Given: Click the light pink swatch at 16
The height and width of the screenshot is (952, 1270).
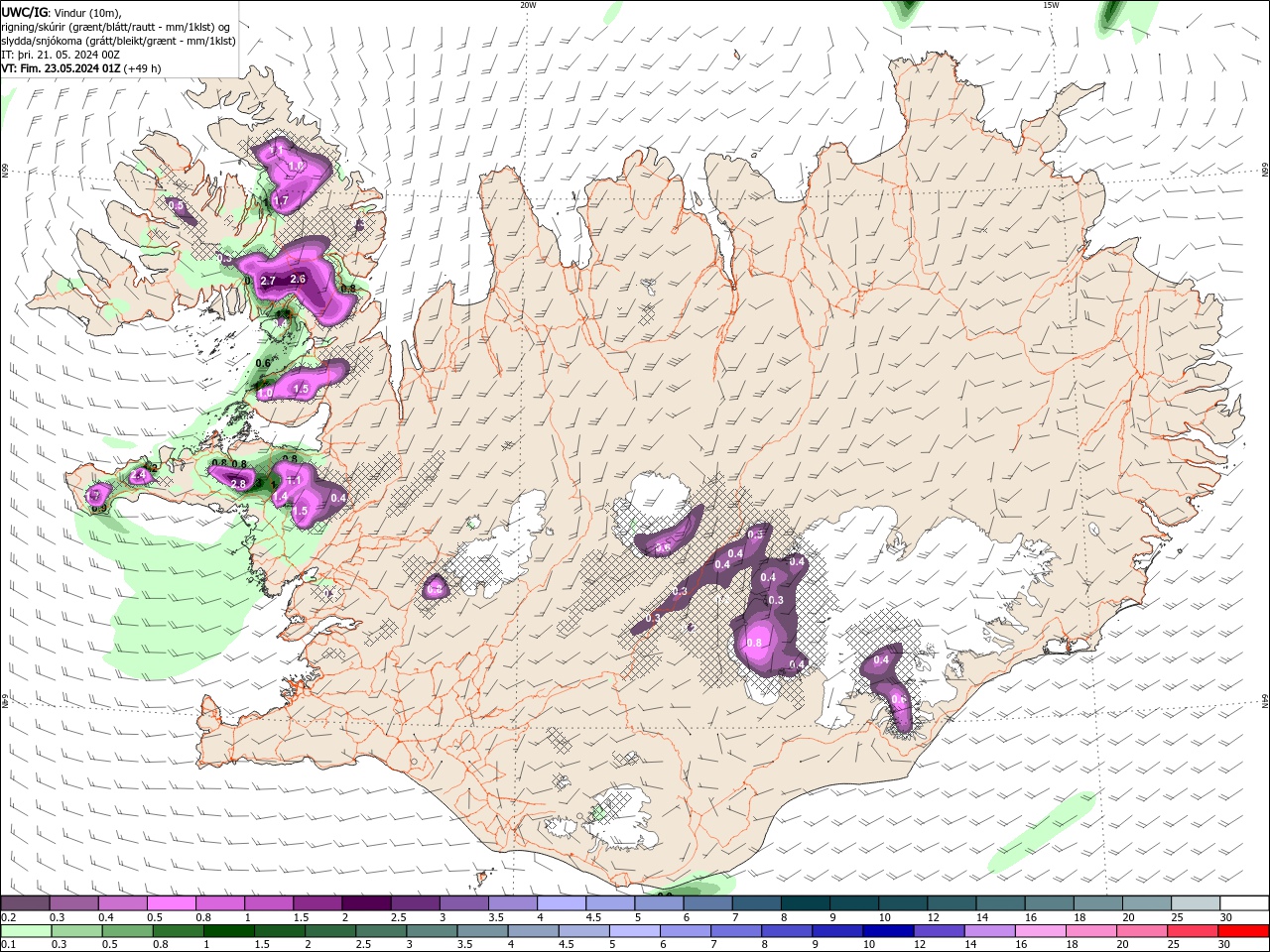Looking at the screenshot, I should [1039, 931].
